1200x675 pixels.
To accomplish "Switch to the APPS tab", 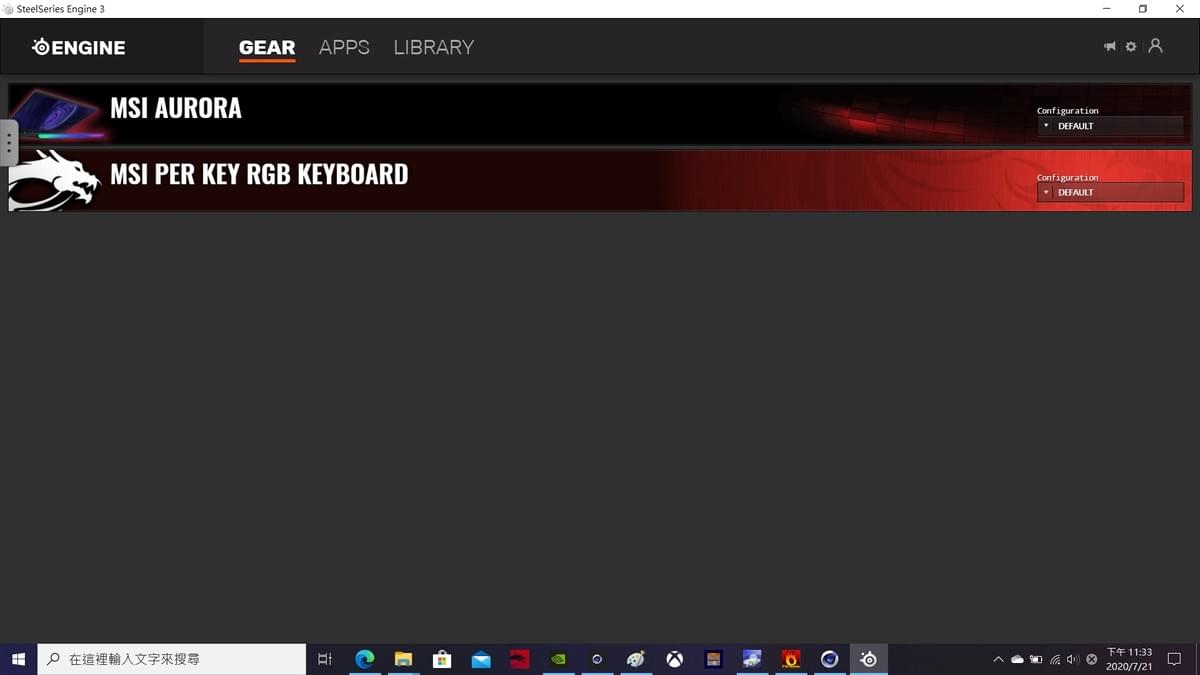I will tap(344, 47).
